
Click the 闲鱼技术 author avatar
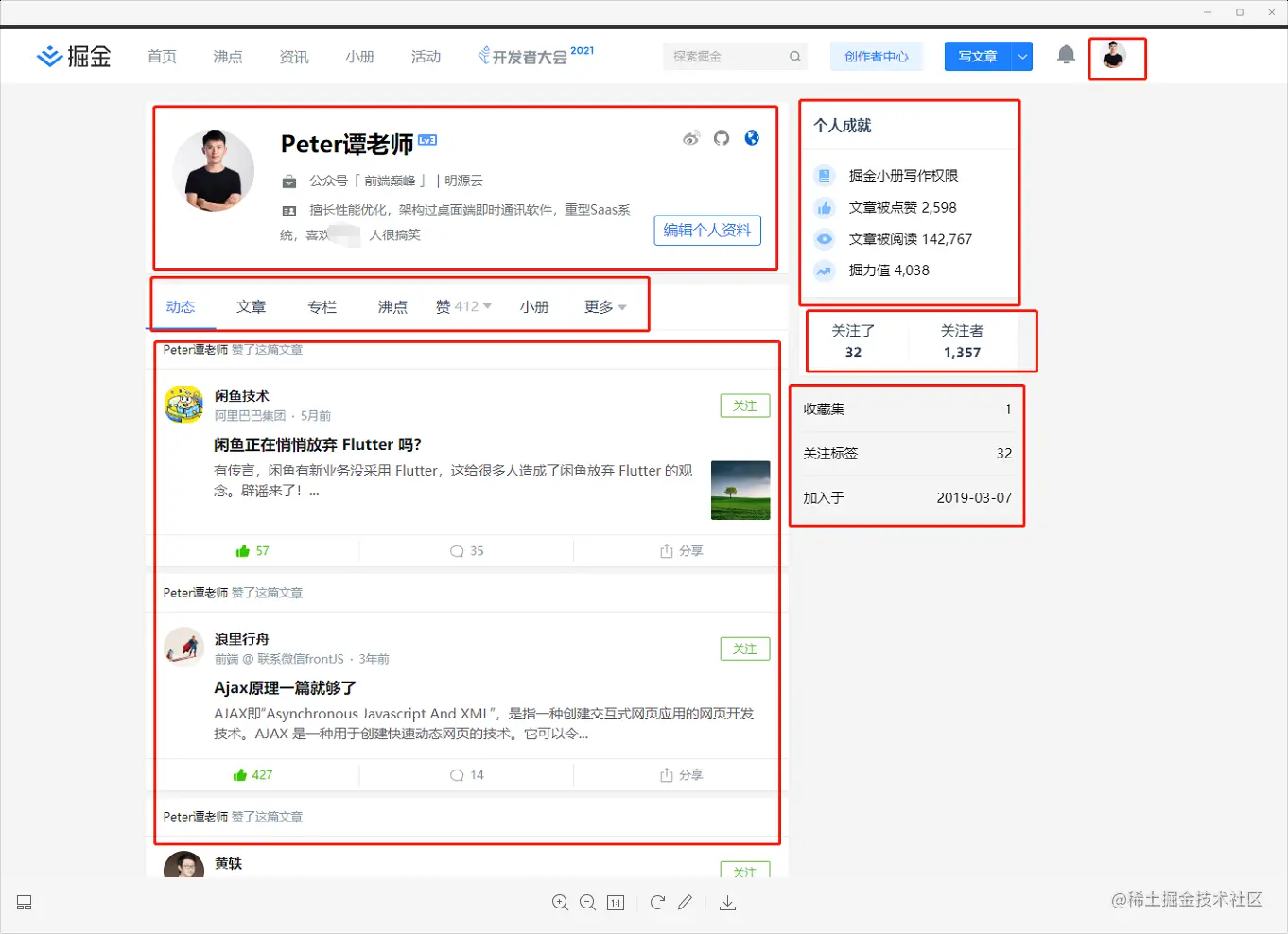click(184, 404)
